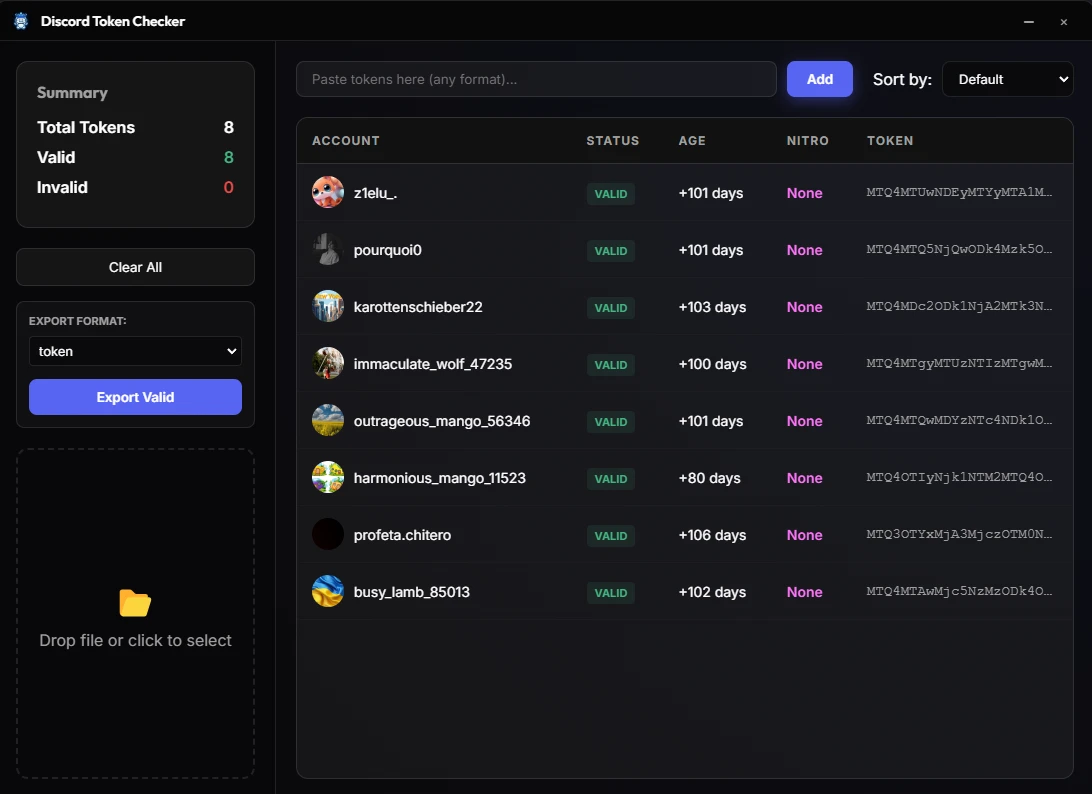Click the karottenschieber22 account avatar

(x=328, y=306)
